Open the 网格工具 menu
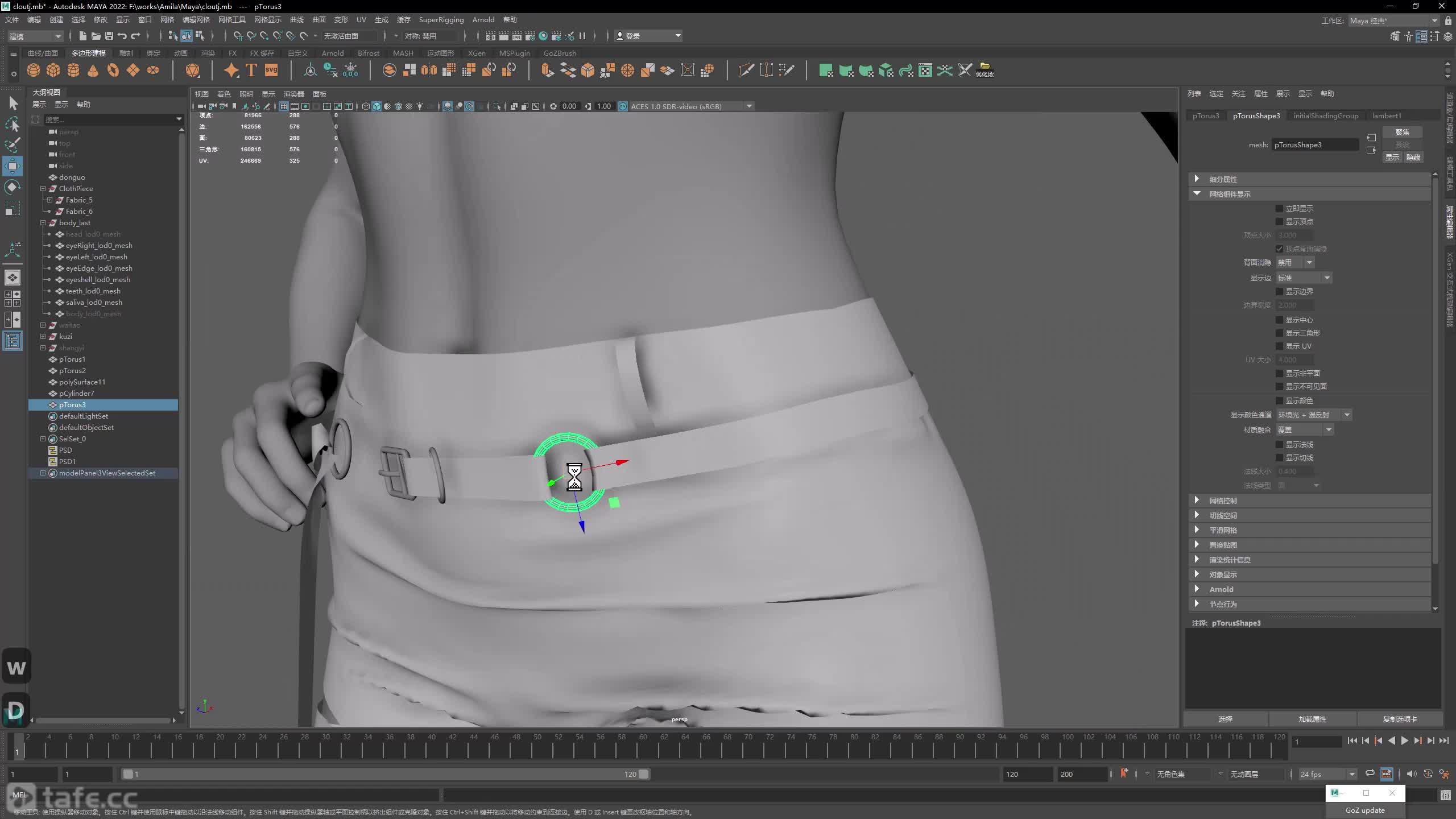 232,20
